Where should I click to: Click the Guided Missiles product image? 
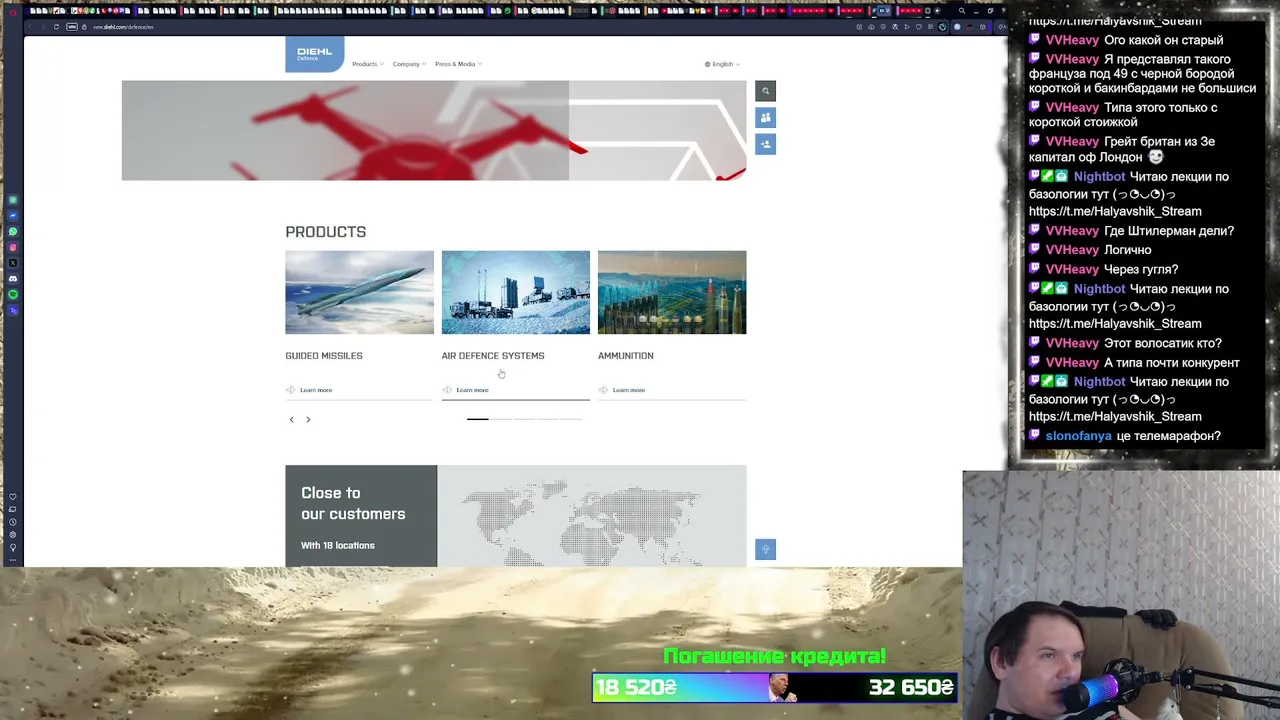(359, 292)
